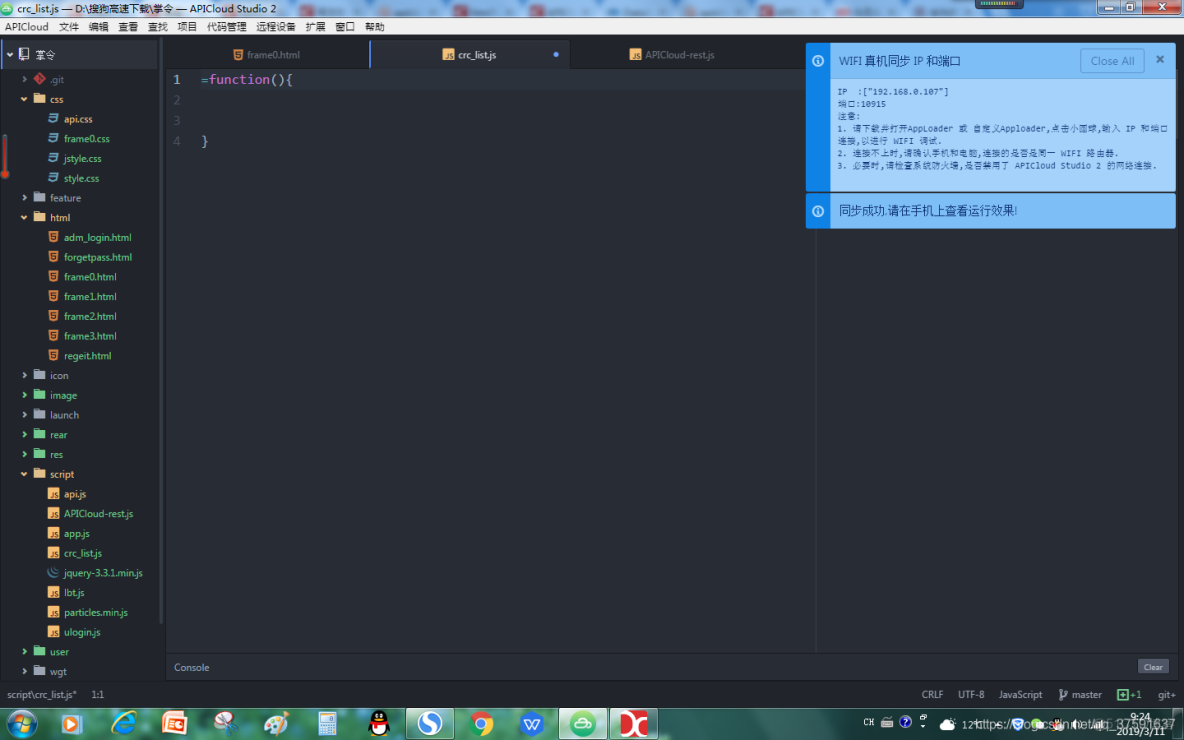Open the 编辑 menu
Image resolution: width=1184 pixels, height=740 pixels.
pyautogui.click(x=98, y=26)
